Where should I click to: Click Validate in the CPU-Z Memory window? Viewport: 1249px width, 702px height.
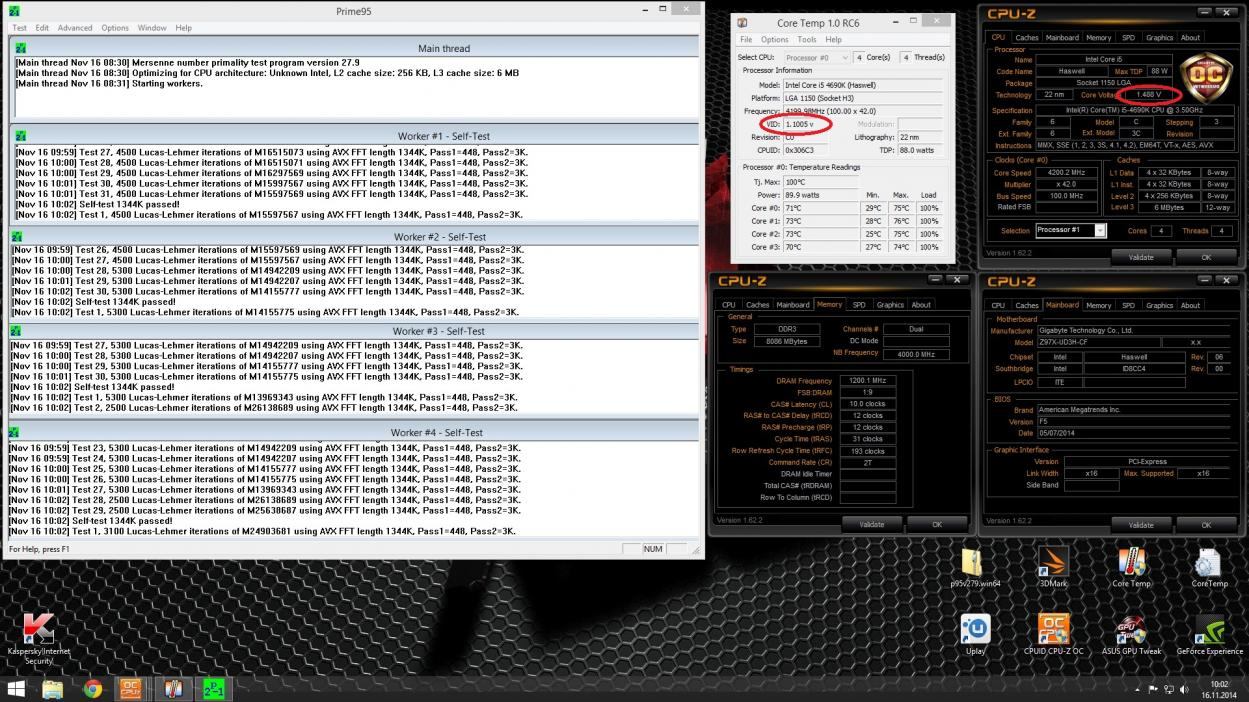[x=872, y=524]
